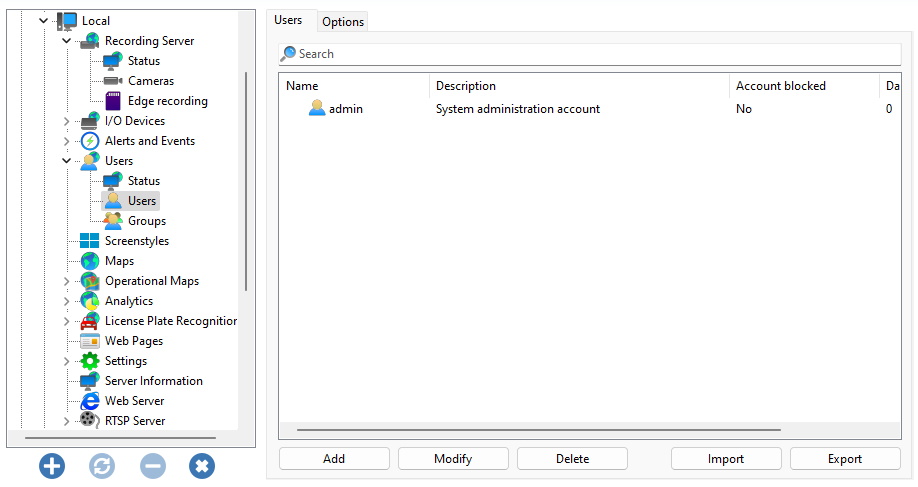Click the user Search field

click(x=590, y=54)
